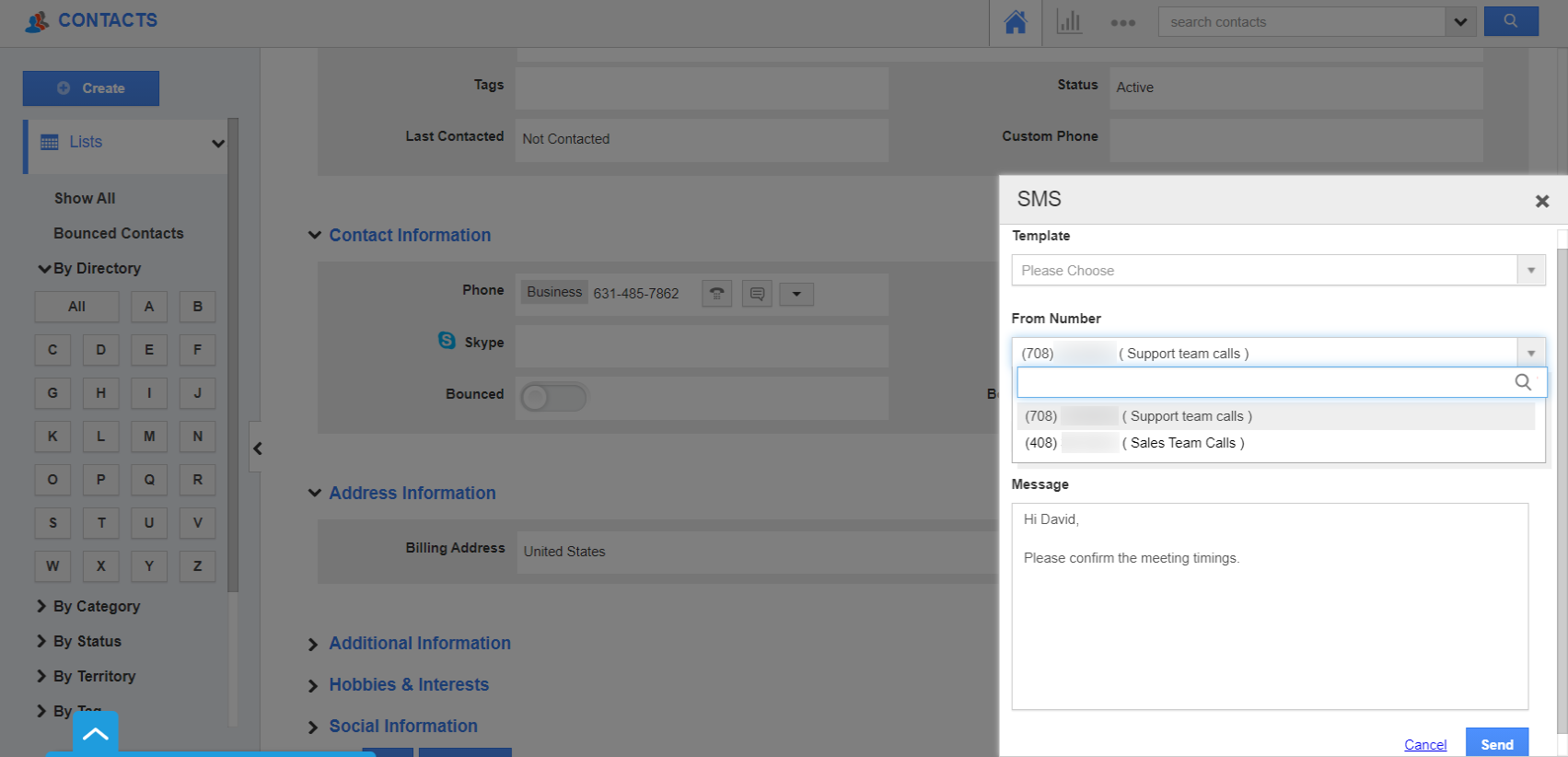Click the Create button

[91, 88]
